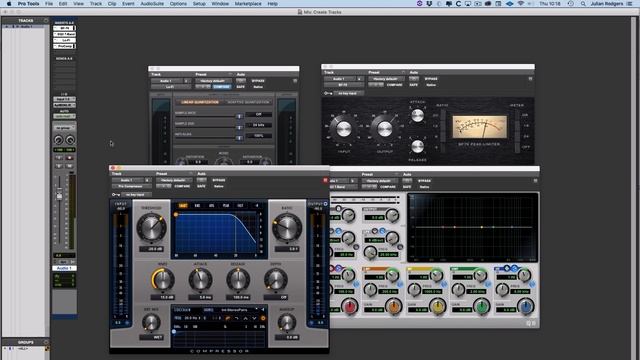Click the Pro Compressor Threshold knob
This screenshot has height=360, width=640.
pyautogui.click(x=151, y=228)
